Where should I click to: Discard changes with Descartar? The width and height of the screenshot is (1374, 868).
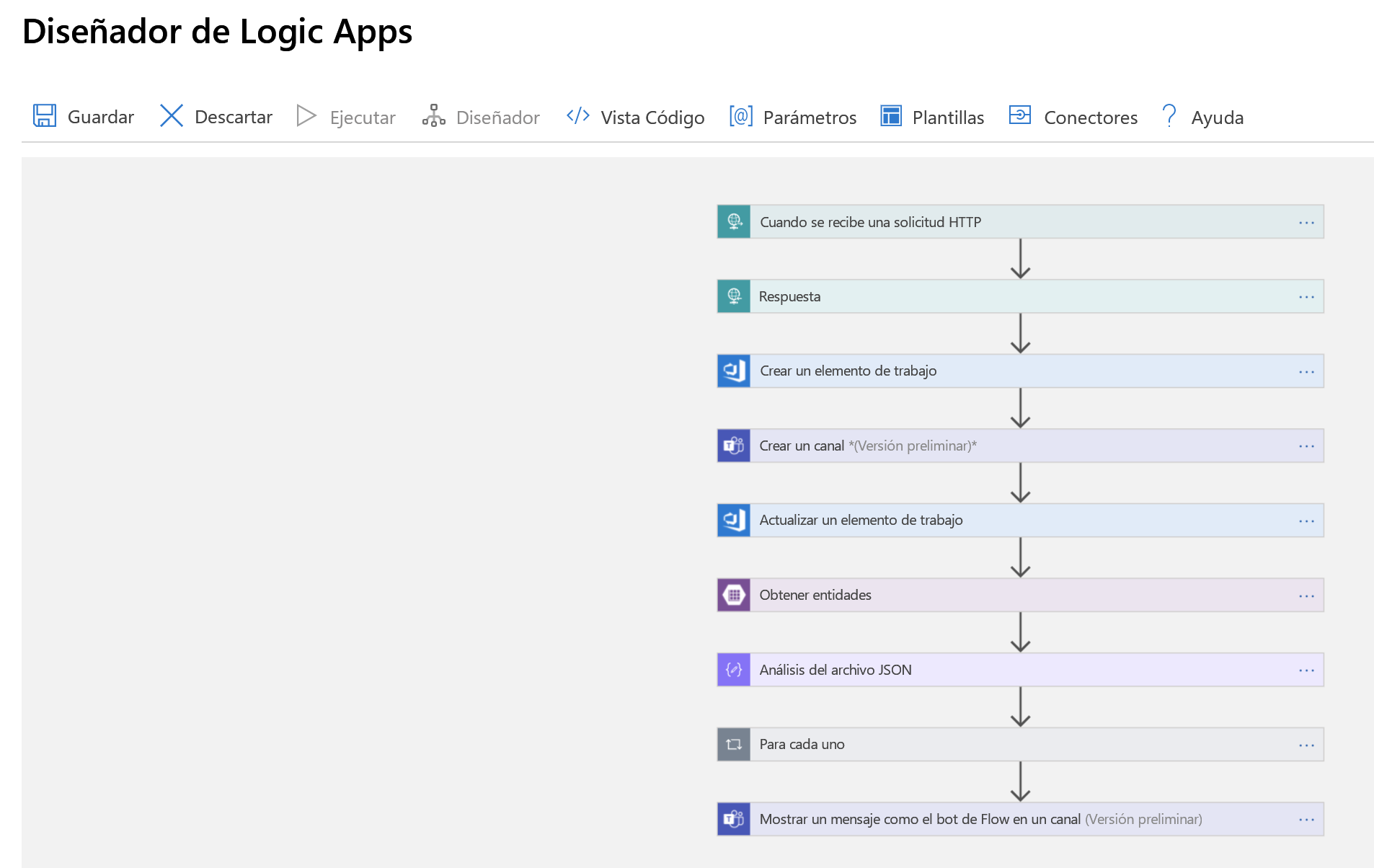(216, 117)
